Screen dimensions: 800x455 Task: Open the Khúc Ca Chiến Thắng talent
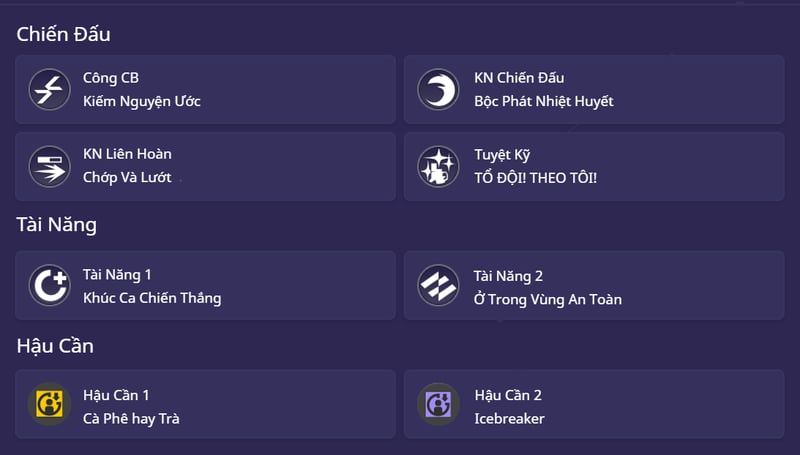(152, 298)
